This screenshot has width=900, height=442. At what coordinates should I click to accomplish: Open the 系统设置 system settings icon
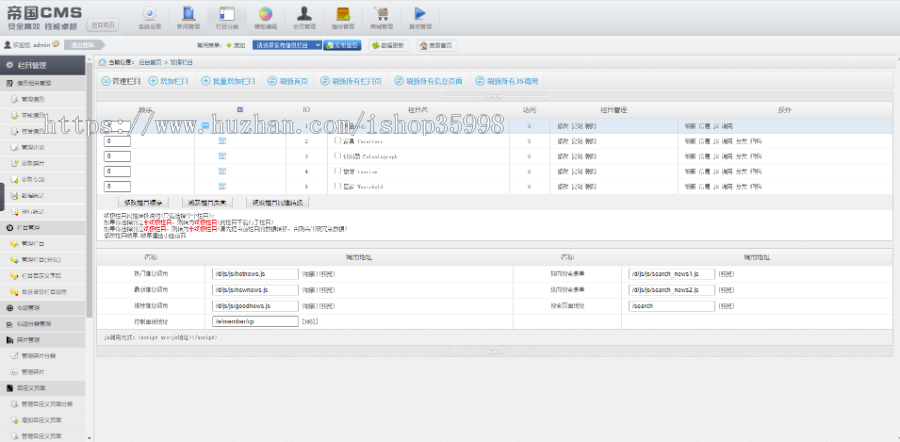point(148,16)
